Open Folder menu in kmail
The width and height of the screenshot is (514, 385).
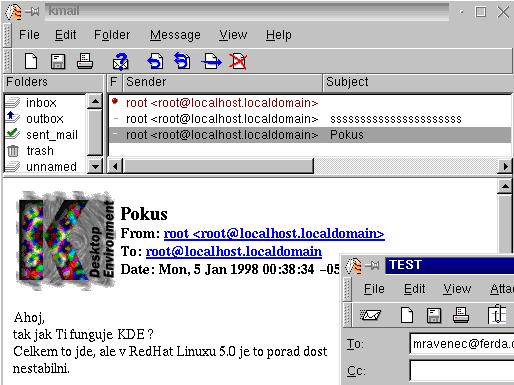tap(112, 35)
